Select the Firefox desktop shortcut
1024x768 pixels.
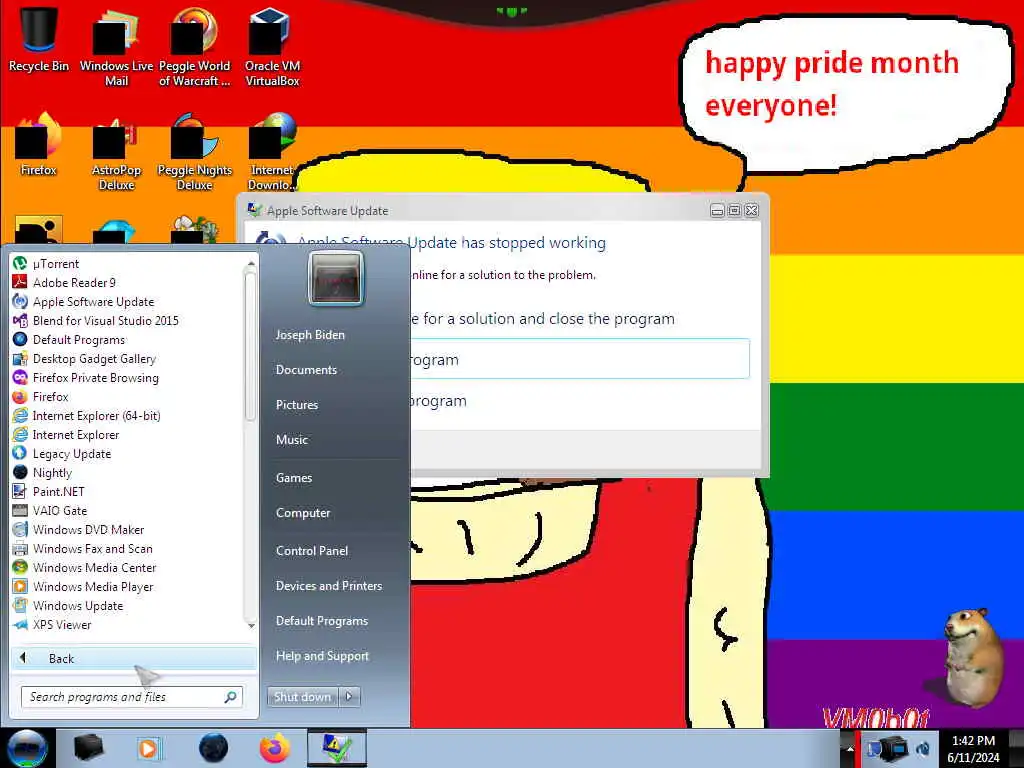coord(39,144)
